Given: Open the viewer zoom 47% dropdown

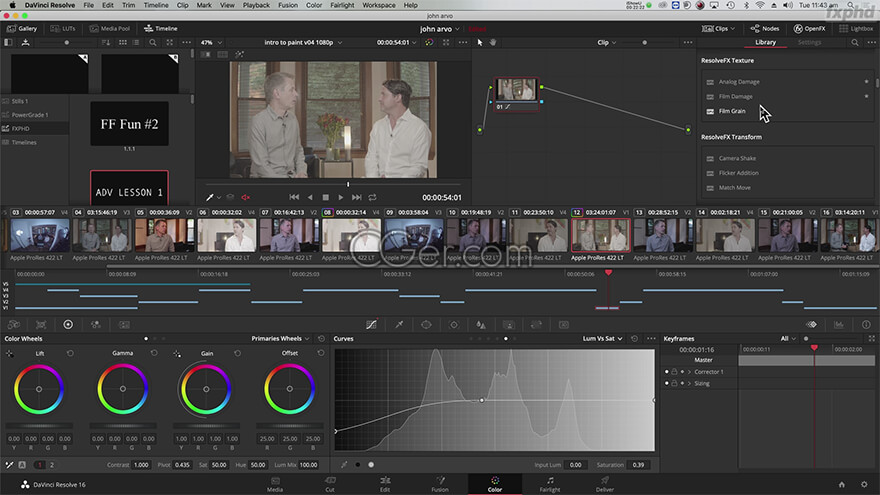Looking at the screenshot, I should 211,43.
